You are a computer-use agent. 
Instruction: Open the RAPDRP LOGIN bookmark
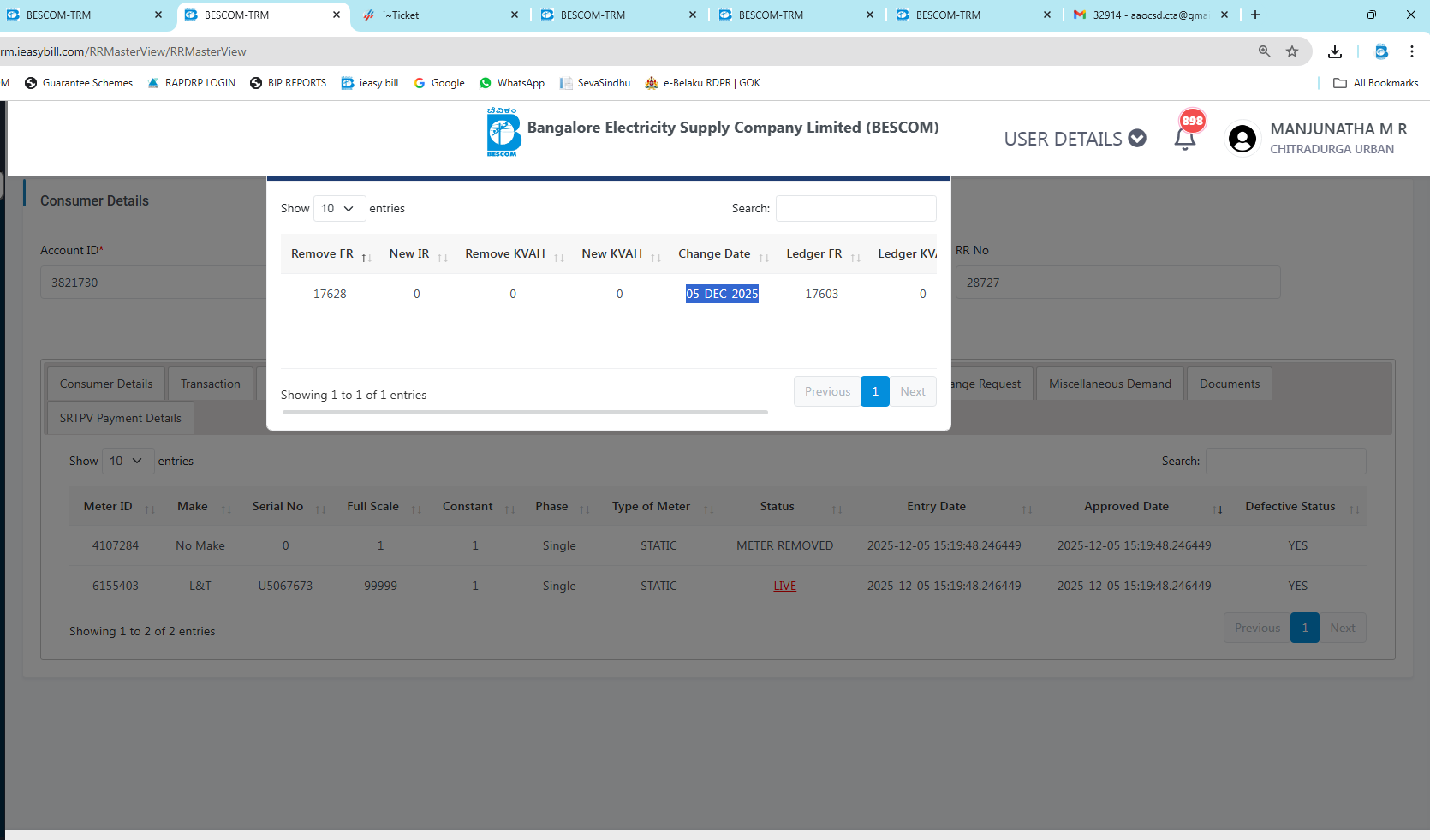192,83
